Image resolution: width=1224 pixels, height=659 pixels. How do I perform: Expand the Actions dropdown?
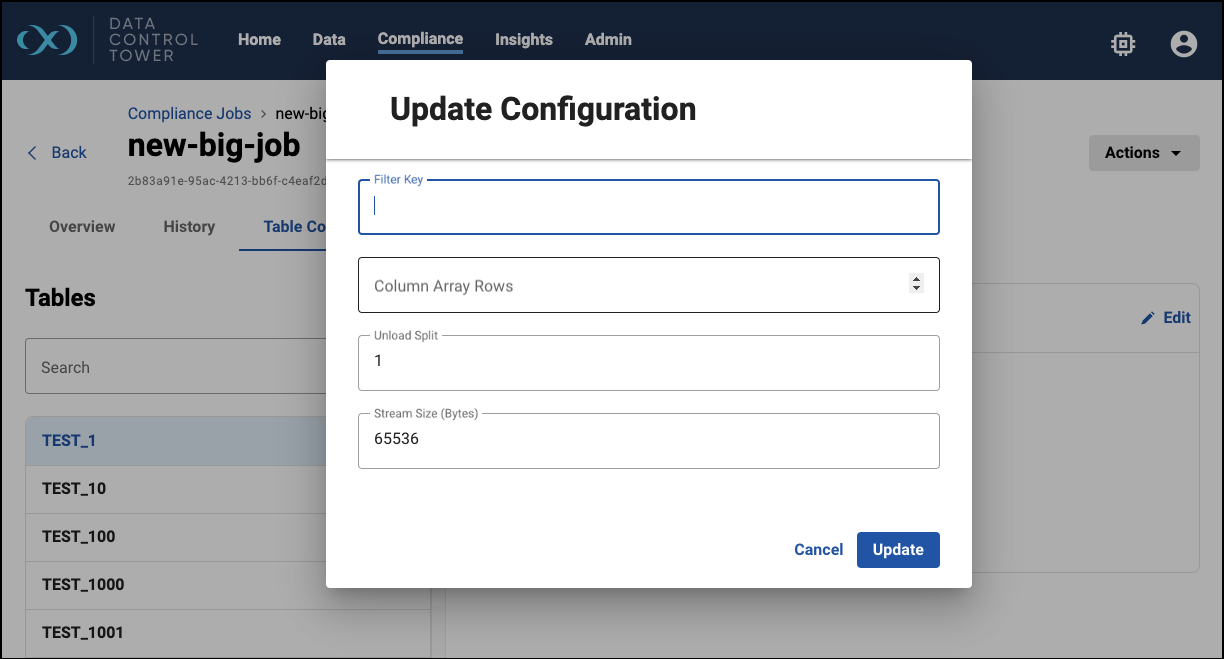[x=1143, y=153]
